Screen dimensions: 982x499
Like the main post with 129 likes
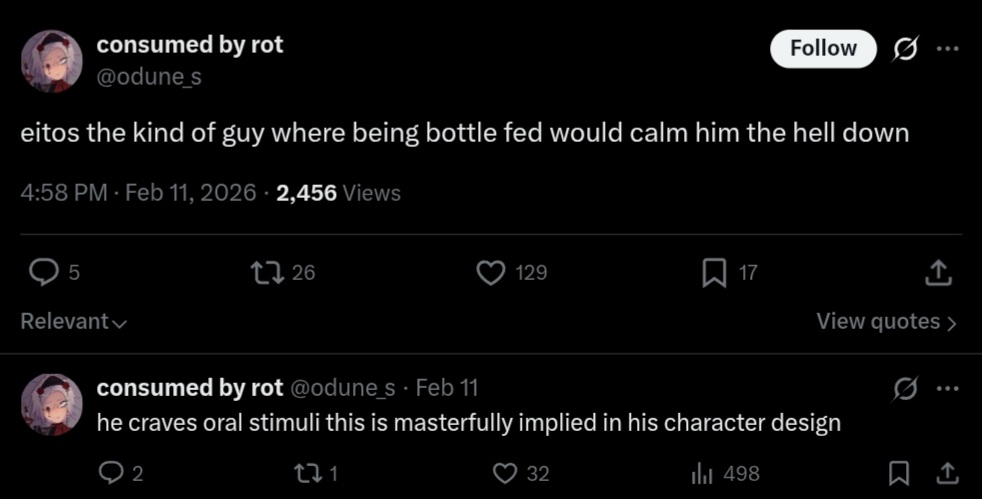pos(490,272)
